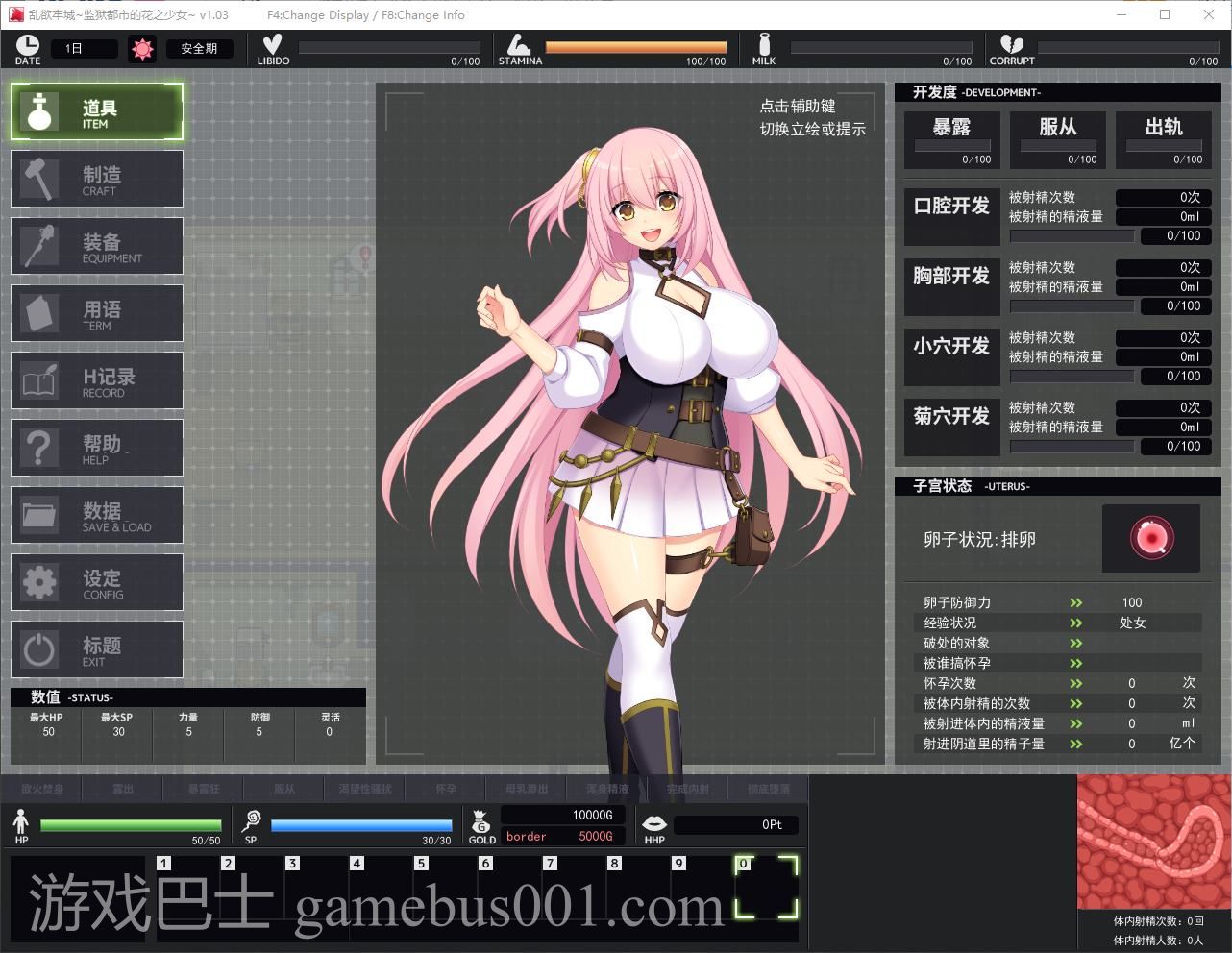
Task: Open the 设定 CONFIG settings
Action: 97,582
